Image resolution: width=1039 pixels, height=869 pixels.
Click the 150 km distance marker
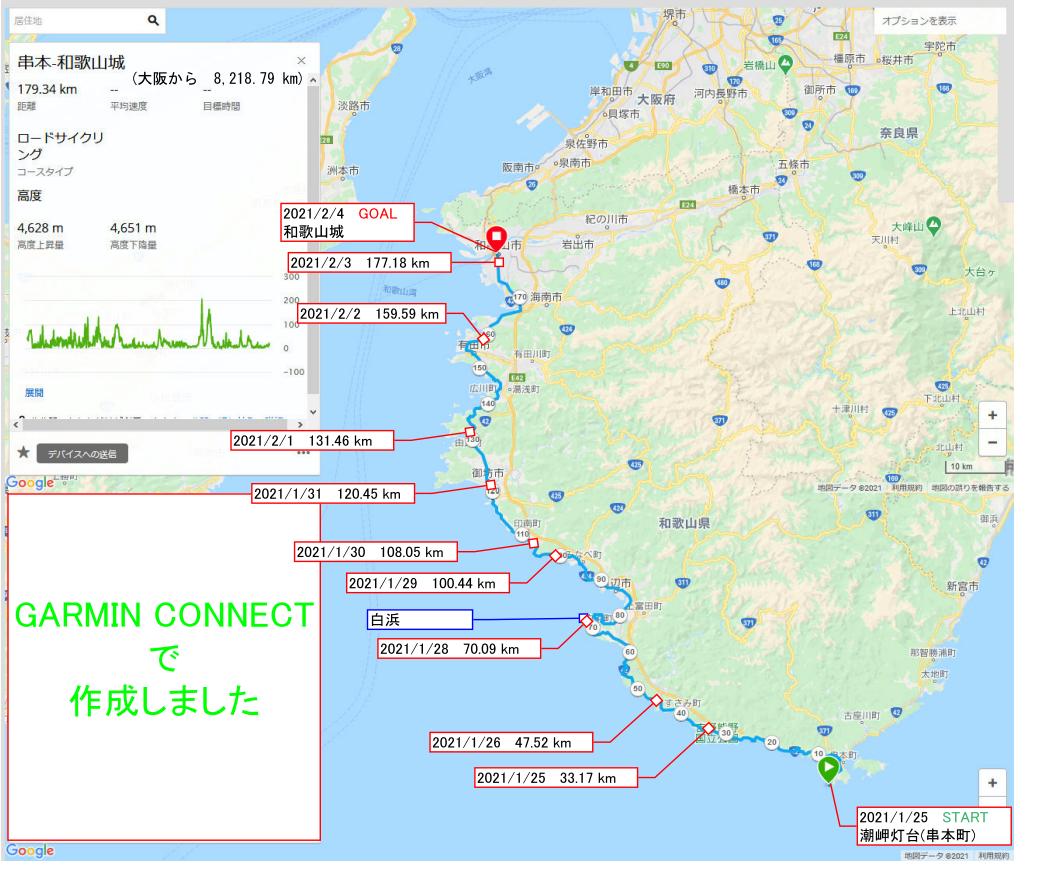(480, 368)
